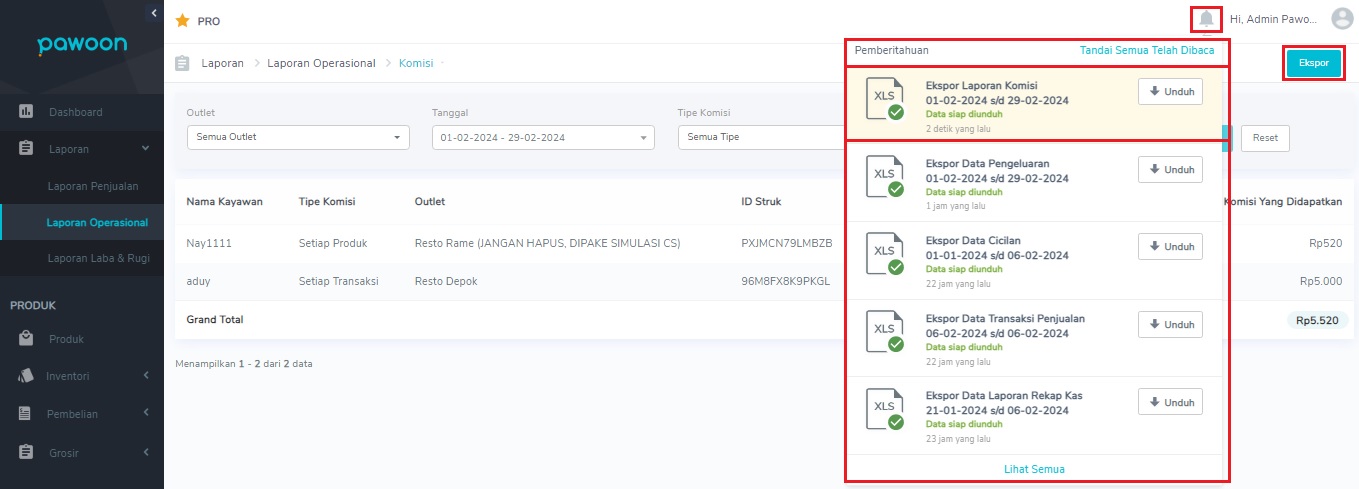1359x489 pixels.
Task: Expand the Pembelian submenu chevron
Action: pos(146,413)
